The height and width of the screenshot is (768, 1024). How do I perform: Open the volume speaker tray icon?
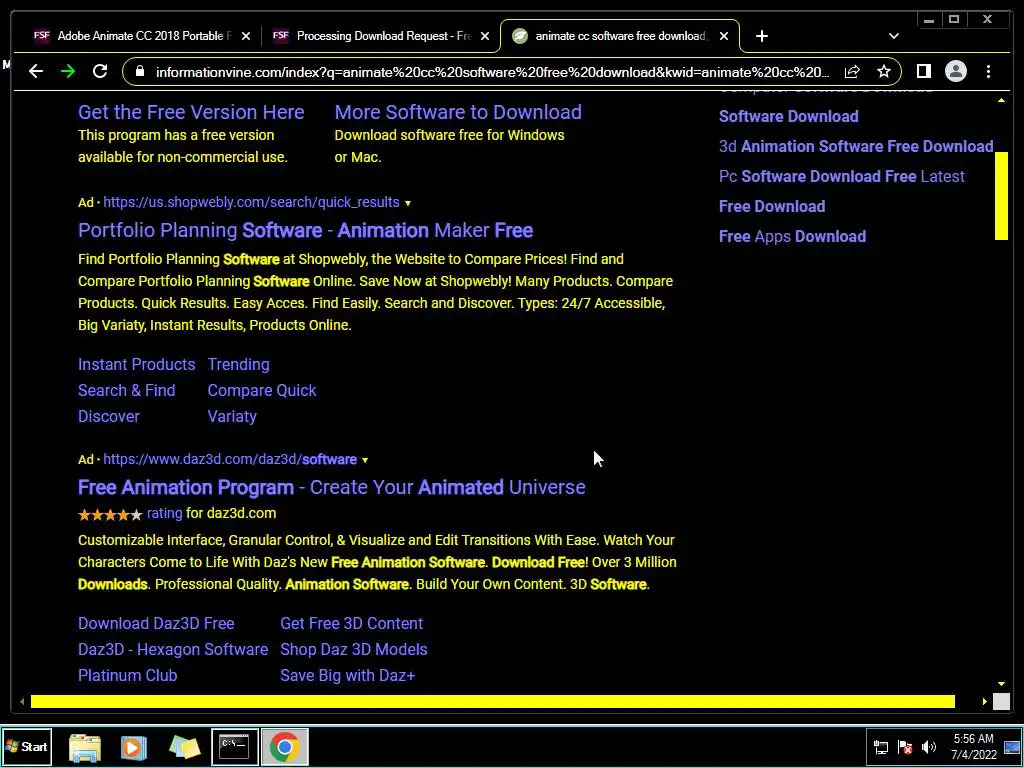tap(929, 747)
